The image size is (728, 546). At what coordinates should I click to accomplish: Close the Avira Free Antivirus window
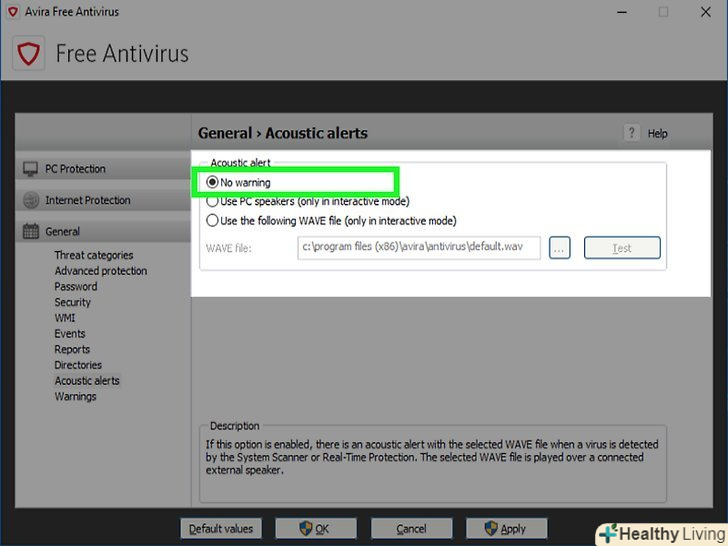pos(706,12)
